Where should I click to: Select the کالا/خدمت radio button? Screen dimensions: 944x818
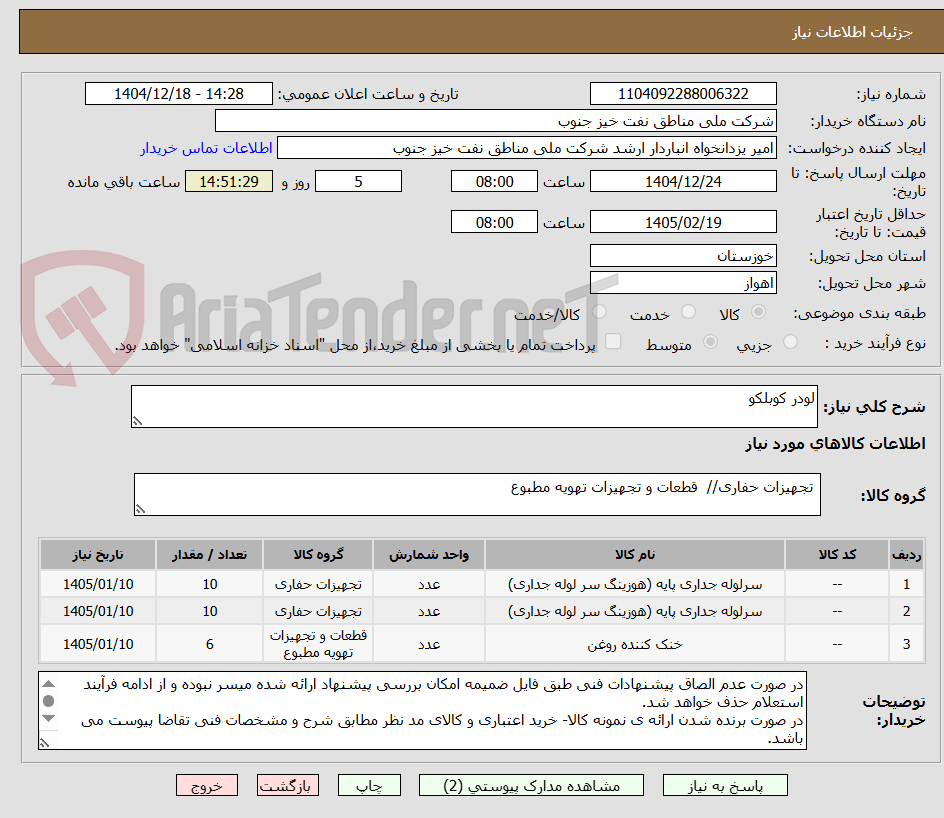599,312
